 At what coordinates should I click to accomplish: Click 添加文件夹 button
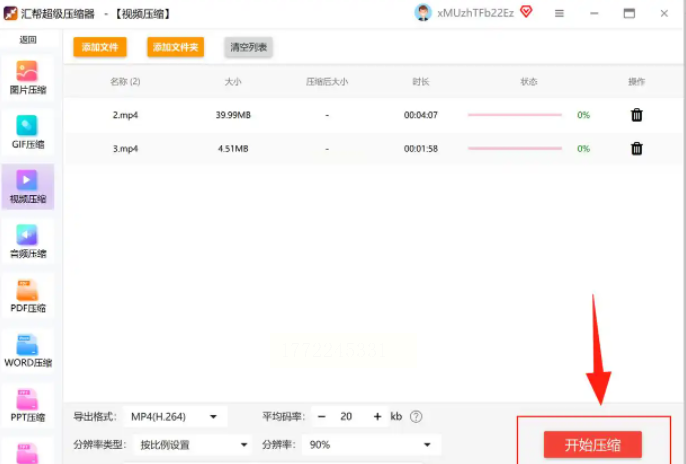(x=175, y=47)
